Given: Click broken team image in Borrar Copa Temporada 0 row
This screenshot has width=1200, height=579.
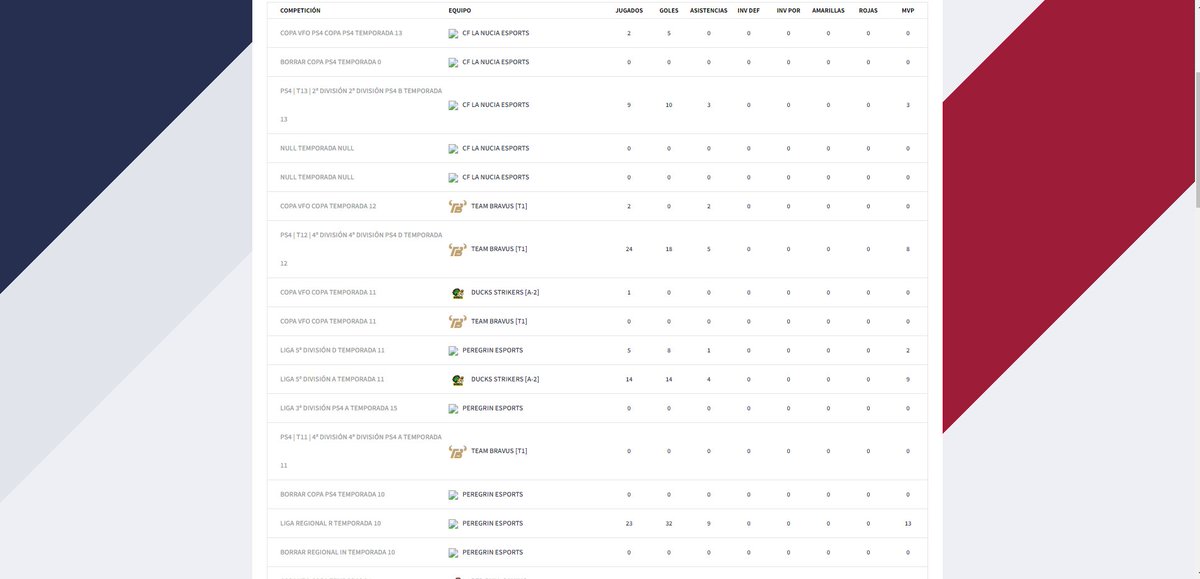Looking at the screenshot, I should pos(453,63).
